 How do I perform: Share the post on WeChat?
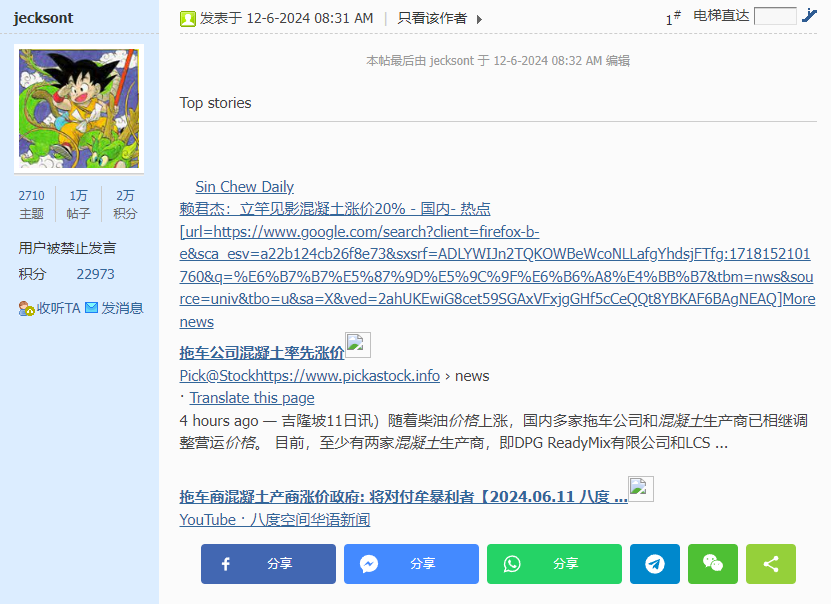[x=713, y=564]
